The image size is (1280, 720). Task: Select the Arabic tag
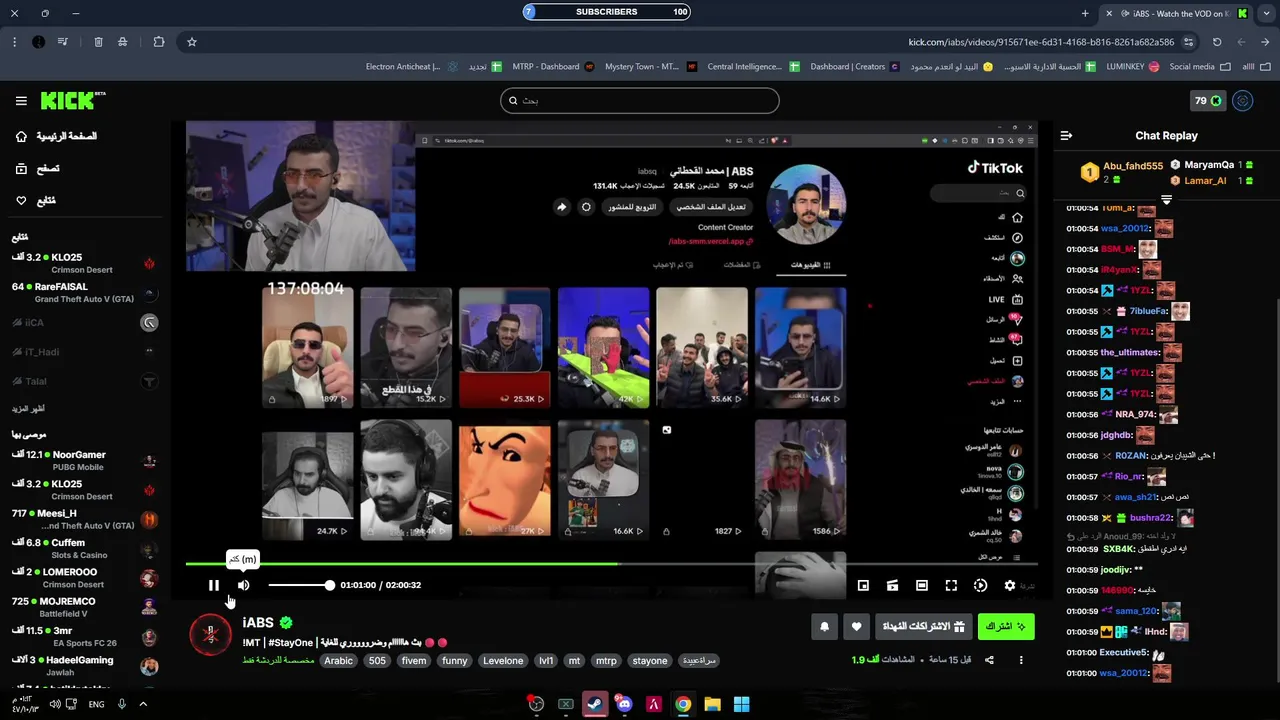pyautogui.click(x=338, y=661)
